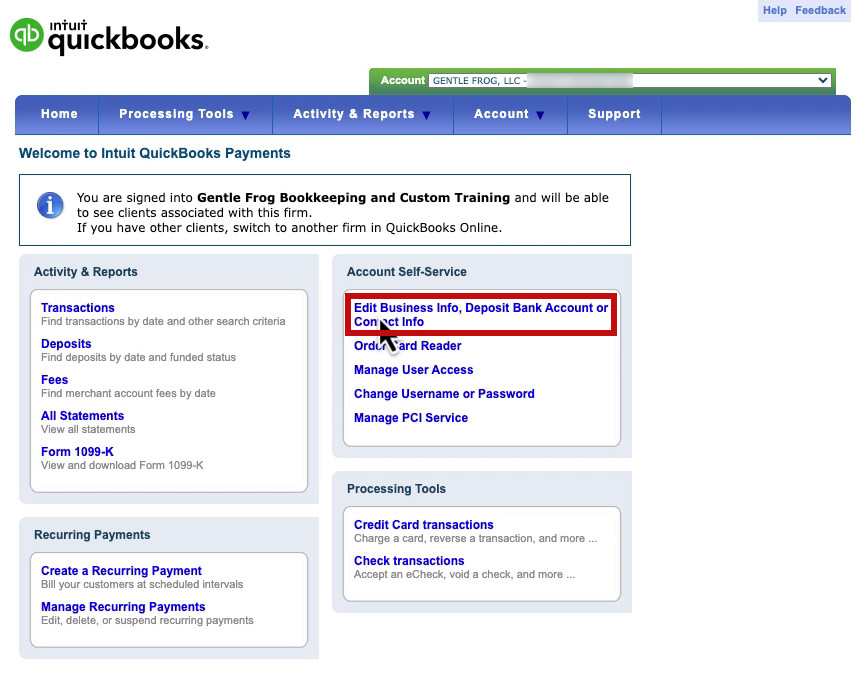Click 'Find deposits by date and funded status'
Image resolution: width=858 pixels, height=682 pixels.
click(138, 357)
